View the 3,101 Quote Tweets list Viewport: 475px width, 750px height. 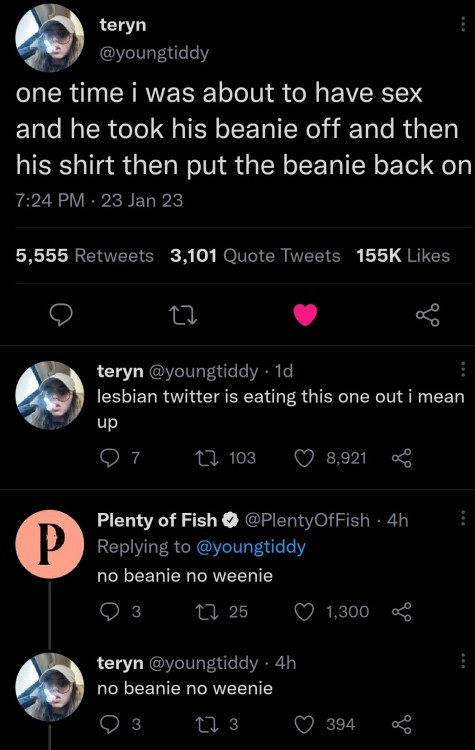tap(255, 255)
